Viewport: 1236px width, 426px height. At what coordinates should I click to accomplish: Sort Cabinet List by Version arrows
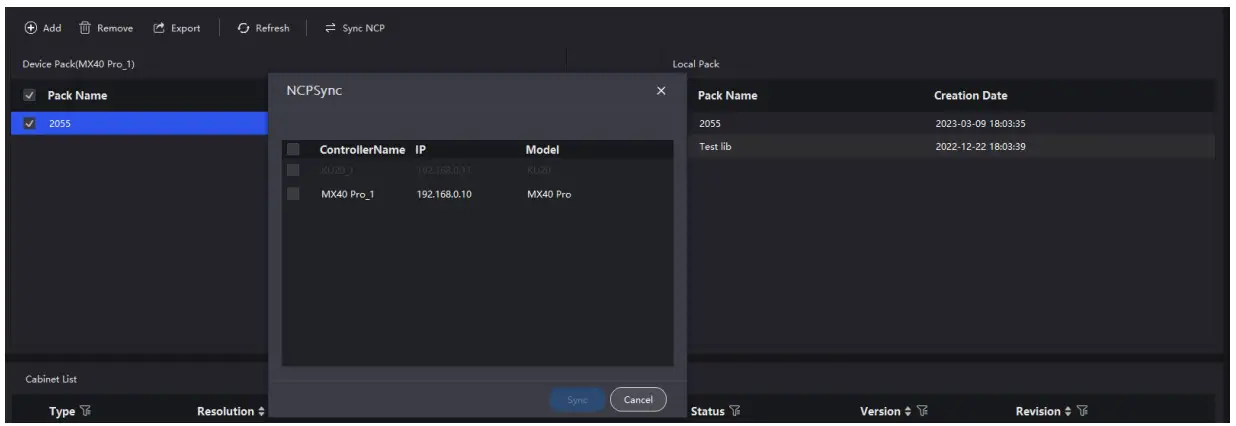(x=908, y=411)
